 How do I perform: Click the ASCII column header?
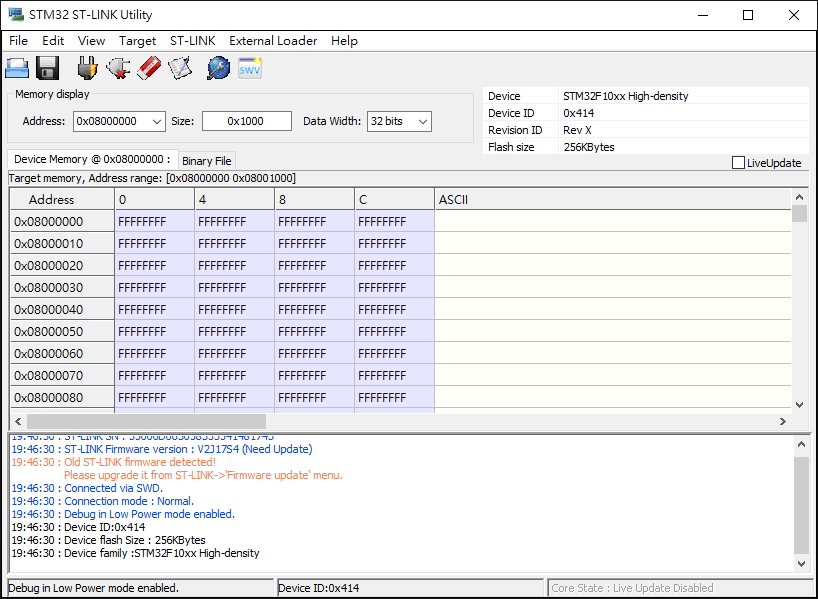pos(613,199)
